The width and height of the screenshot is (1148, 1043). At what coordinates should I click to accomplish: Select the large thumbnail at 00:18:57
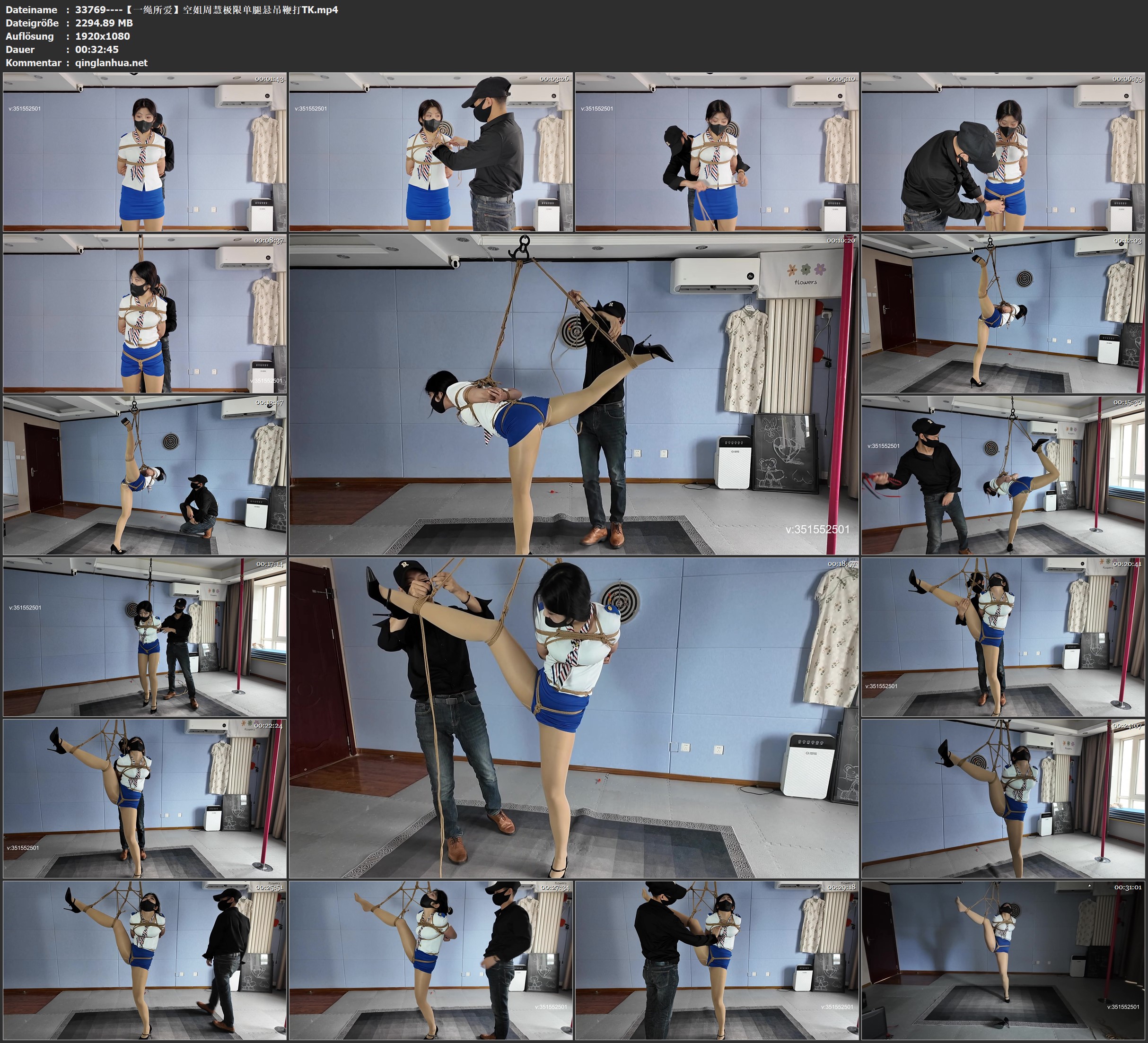[574, 718]
